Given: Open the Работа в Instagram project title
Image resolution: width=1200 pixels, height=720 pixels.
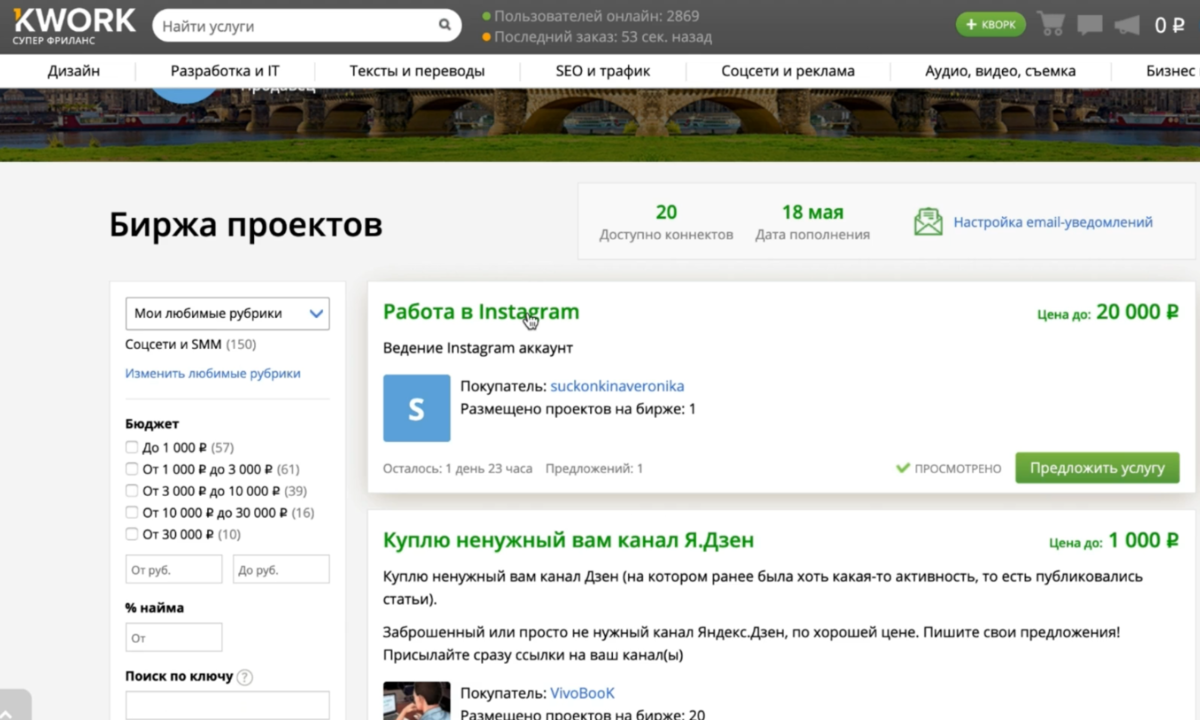Looking at the screenshot, I should pyautogui.click(x=481, y=311).
